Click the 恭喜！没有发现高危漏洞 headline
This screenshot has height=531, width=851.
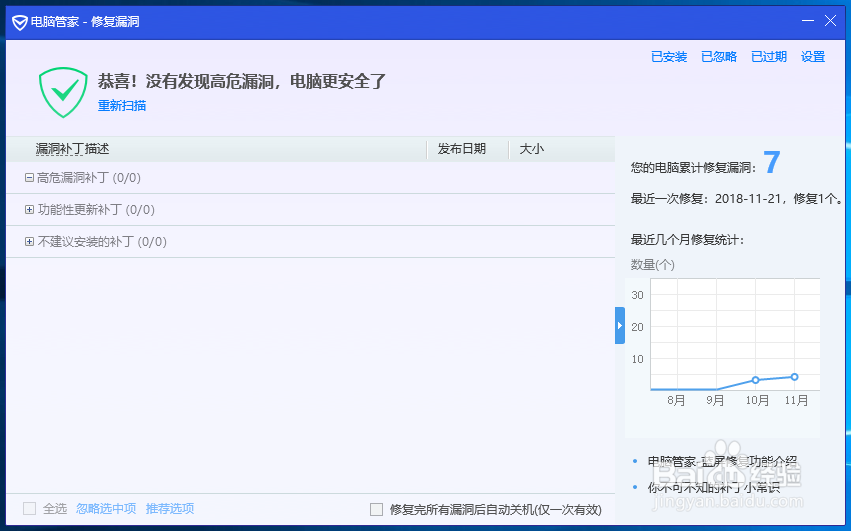point(242,81)
